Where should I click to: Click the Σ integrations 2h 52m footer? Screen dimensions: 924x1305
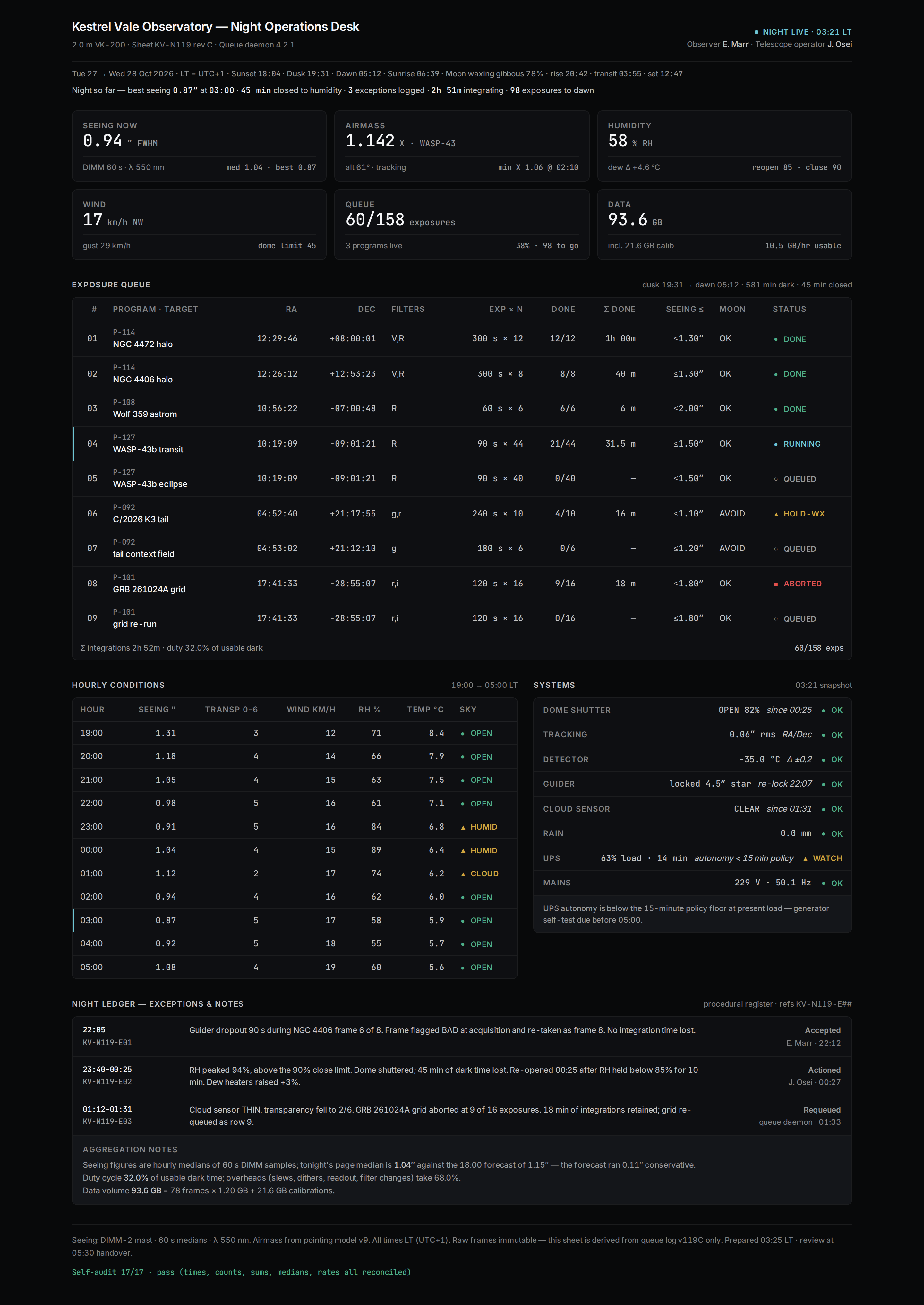click(x=171, y=648)
